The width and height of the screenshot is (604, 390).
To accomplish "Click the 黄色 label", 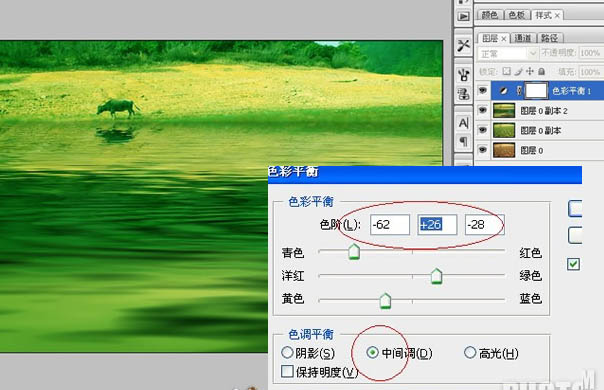I will (293, 298).
